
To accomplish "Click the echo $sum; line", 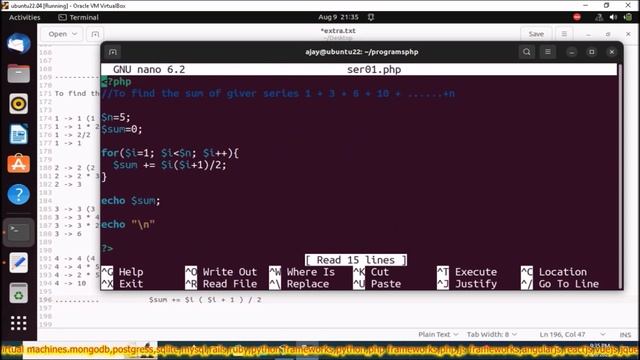I will (131, 201).
